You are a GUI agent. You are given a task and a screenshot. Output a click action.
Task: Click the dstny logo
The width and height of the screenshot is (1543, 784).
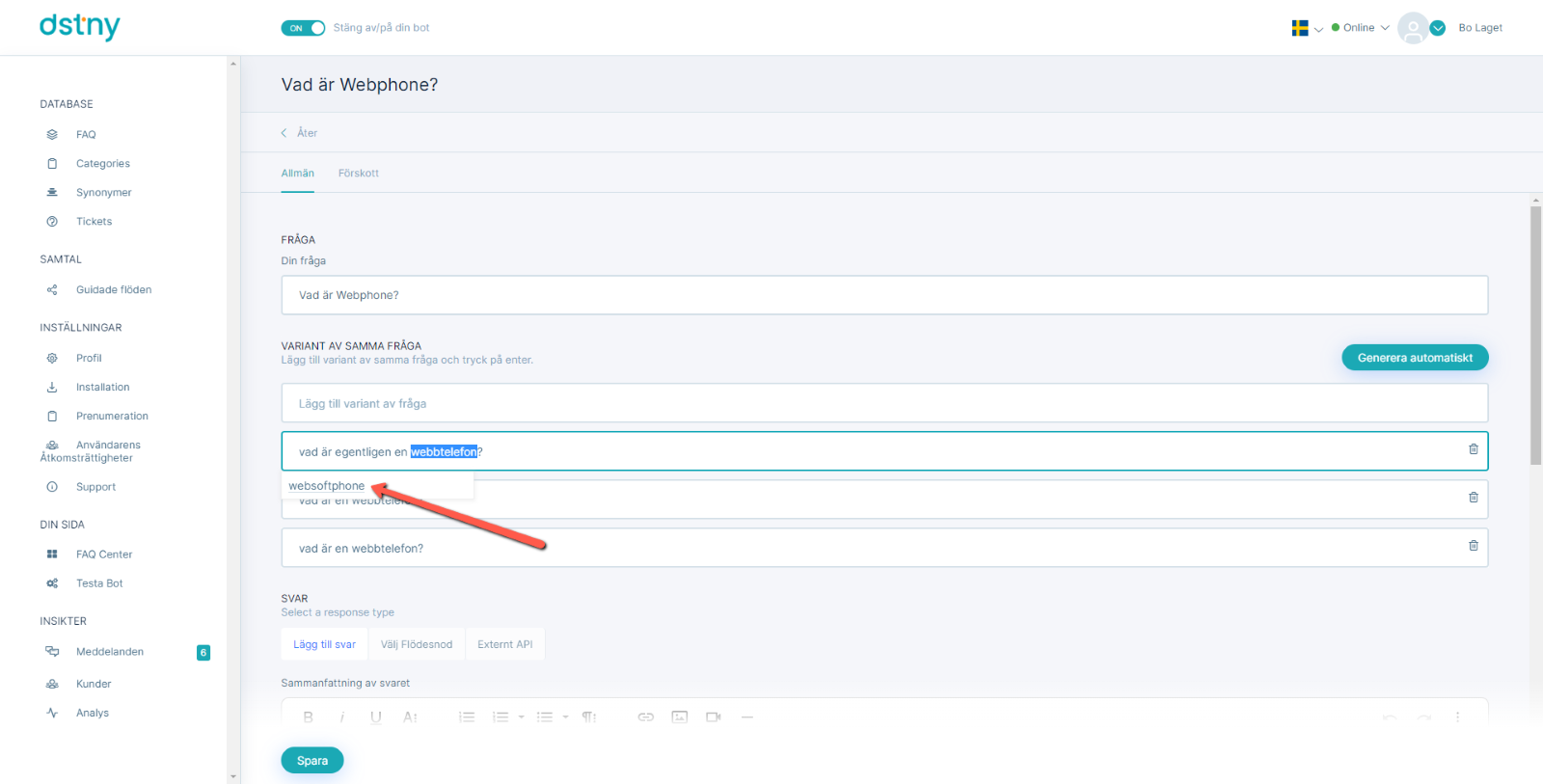pos(79,27)
